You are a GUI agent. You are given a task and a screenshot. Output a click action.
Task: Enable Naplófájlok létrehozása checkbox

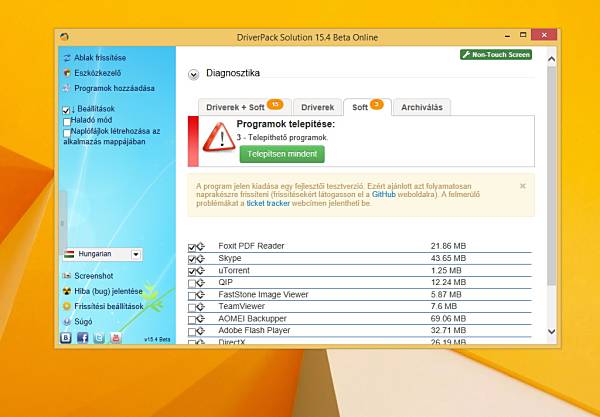(x=67, y=133)
